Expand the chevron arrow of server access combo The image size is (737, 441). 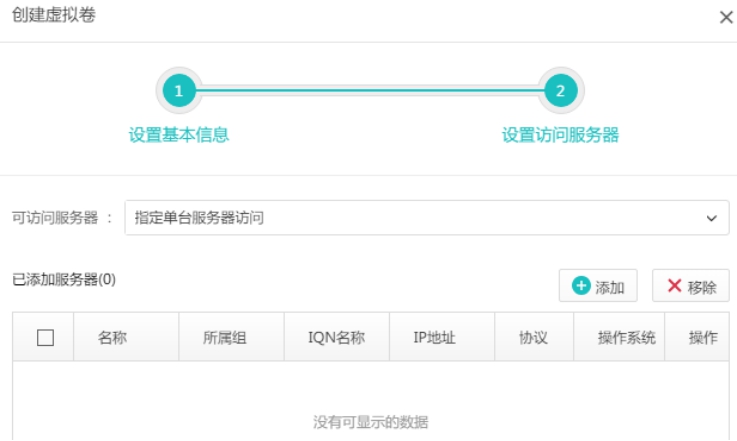pos(711,217)
